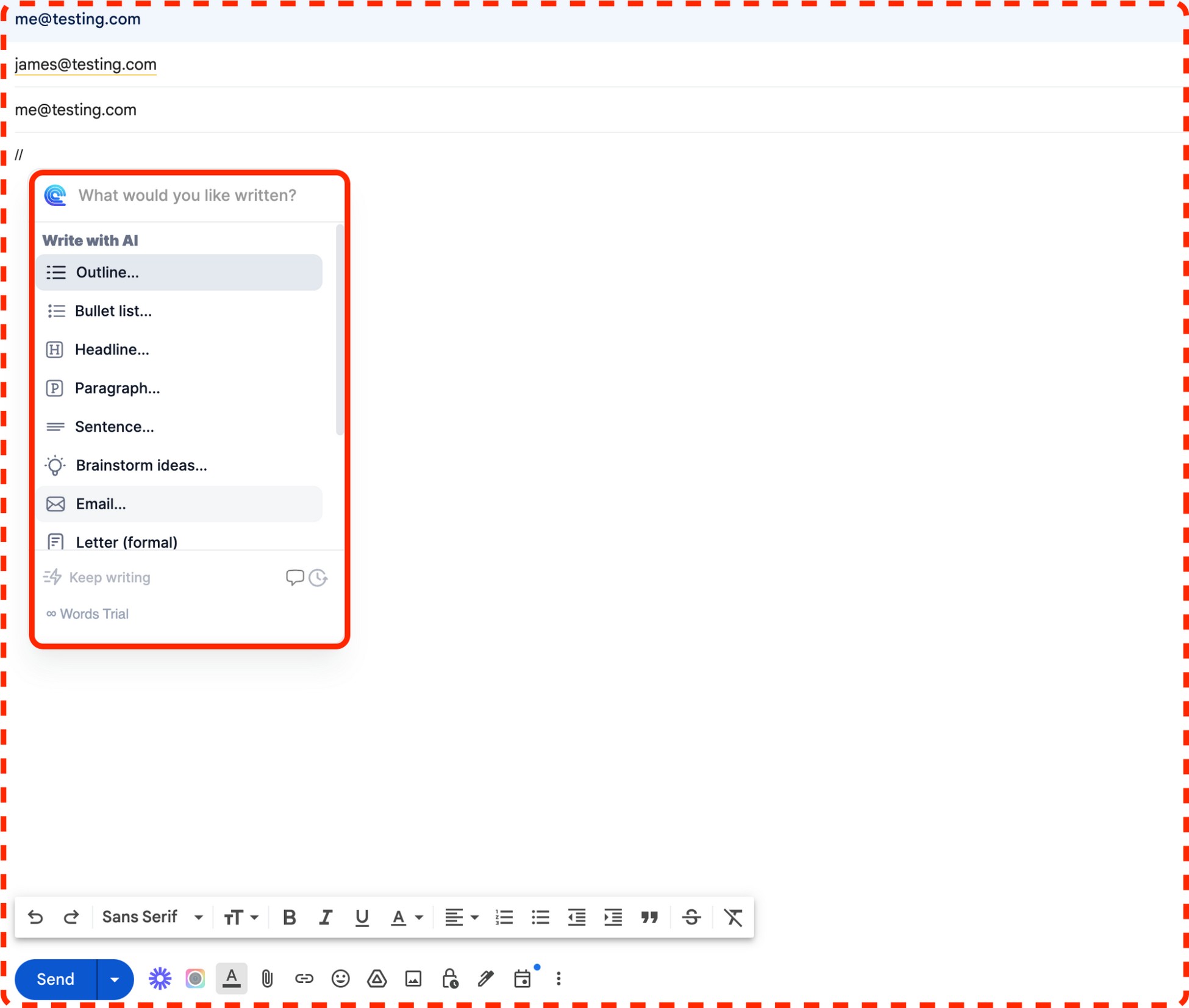Screen dimensions: 1189x1008
Task: Click the Blockquote formatting icon
Action: [x=648, y=917]
